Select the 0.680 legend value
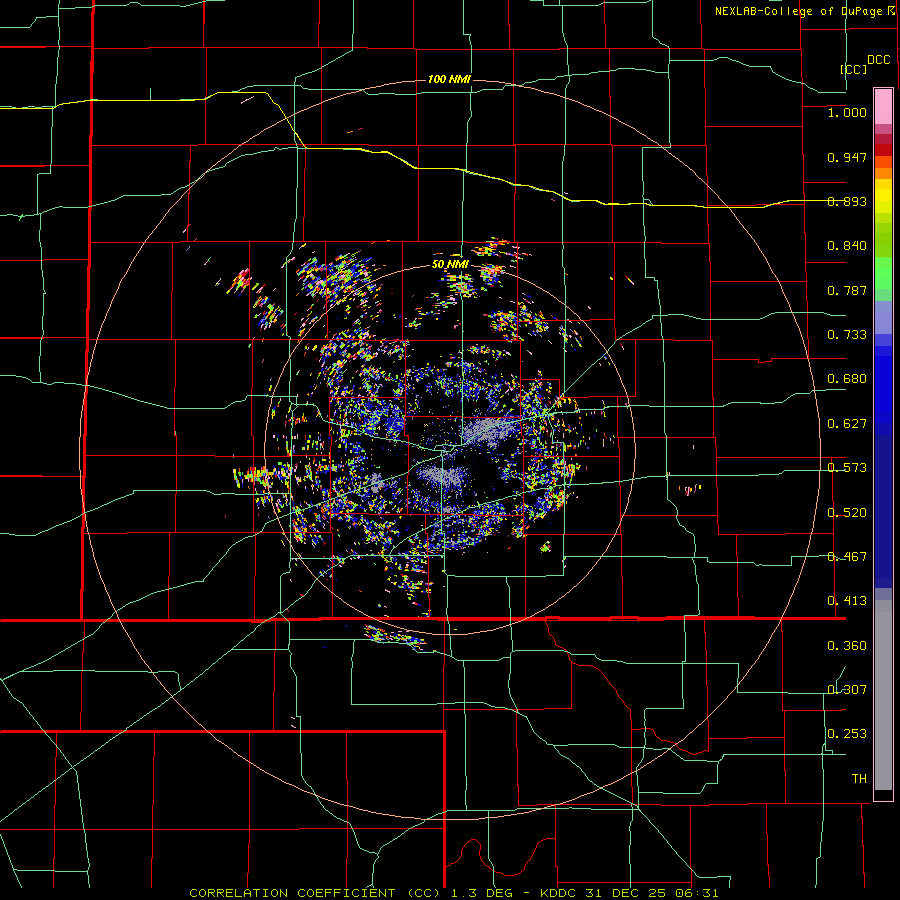This screenshot has width=900, height=900. (847, 379)
